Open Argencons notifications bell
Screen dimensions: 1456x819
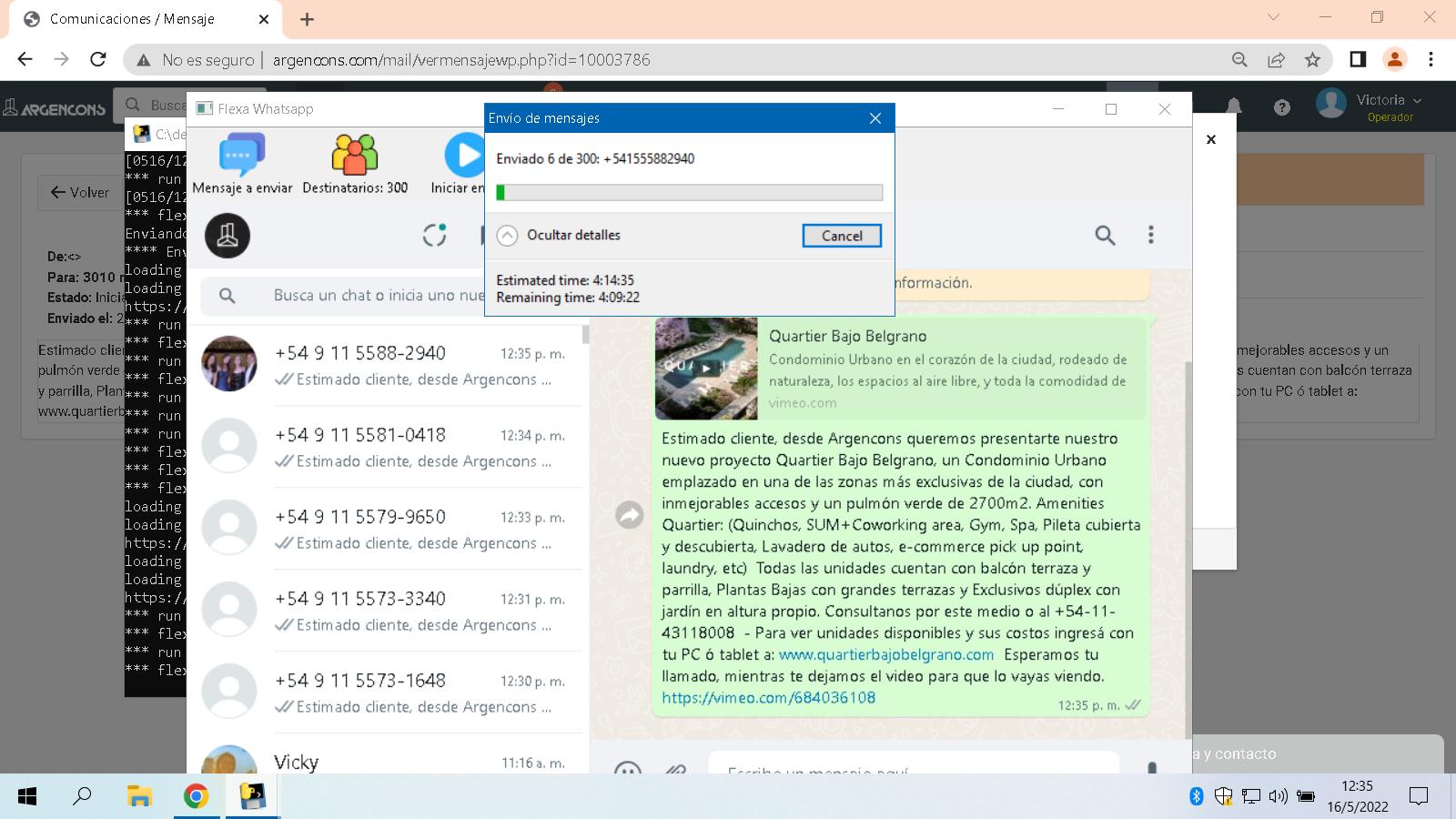tap(1234, 107)
